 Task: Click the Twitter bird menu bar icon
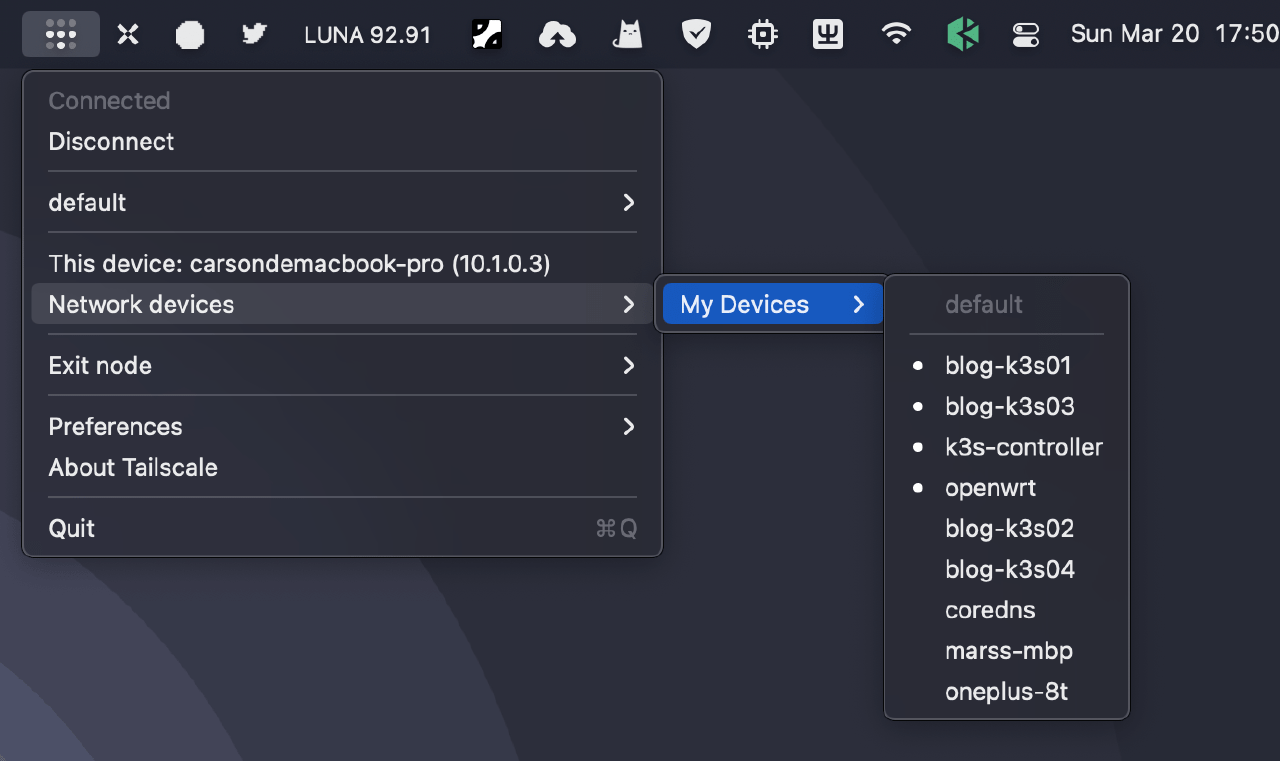[x=254, y=34]
